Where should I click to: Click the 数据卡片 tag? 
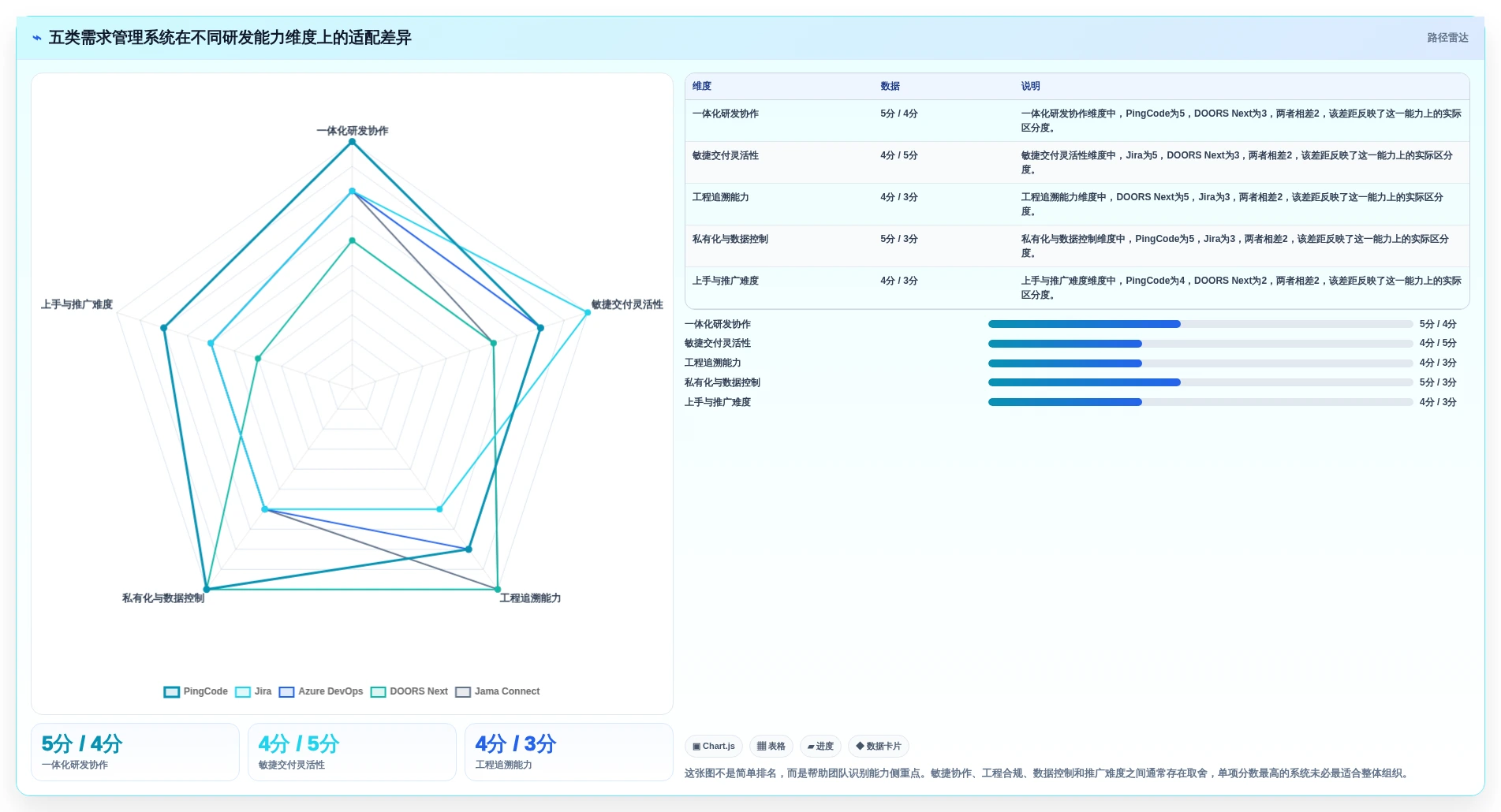pos(879,747)
